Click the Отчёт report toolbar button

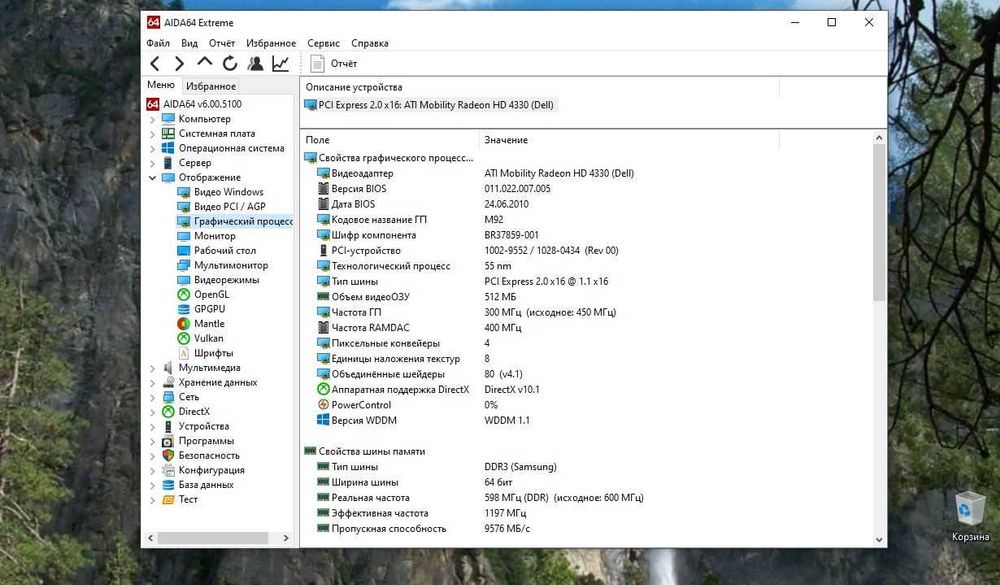pyautogui.click(x=334, y=63)
